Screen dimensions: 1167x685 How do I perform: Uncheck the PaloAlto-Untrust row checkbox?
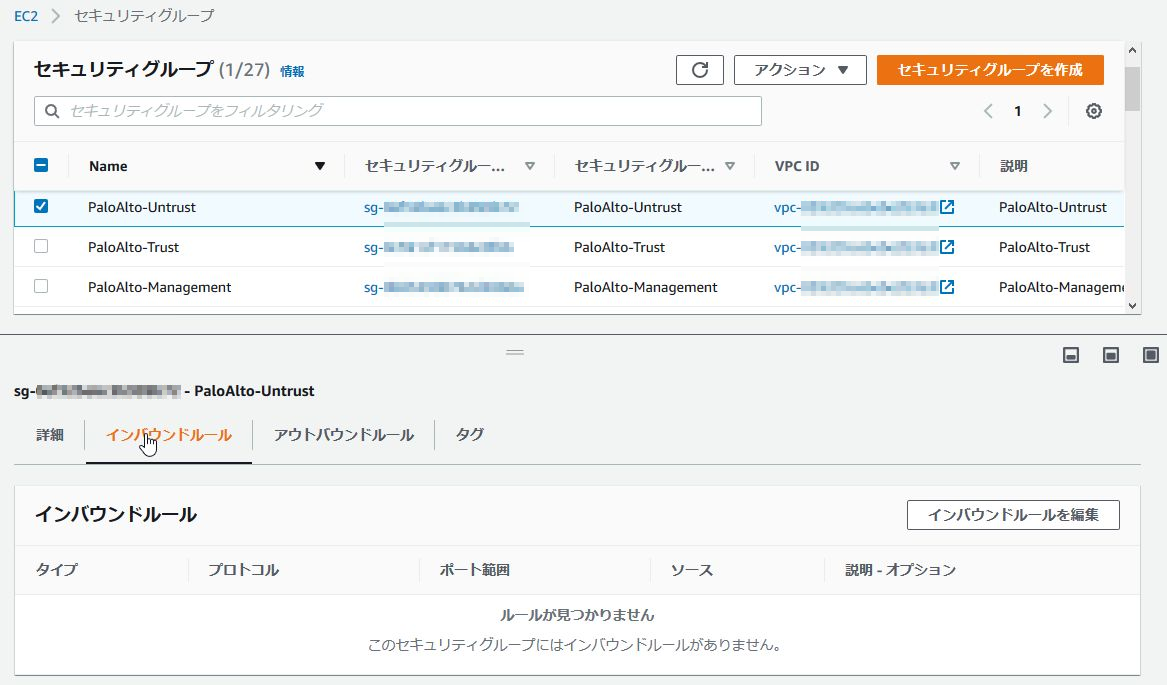click(x=40, y=207)
